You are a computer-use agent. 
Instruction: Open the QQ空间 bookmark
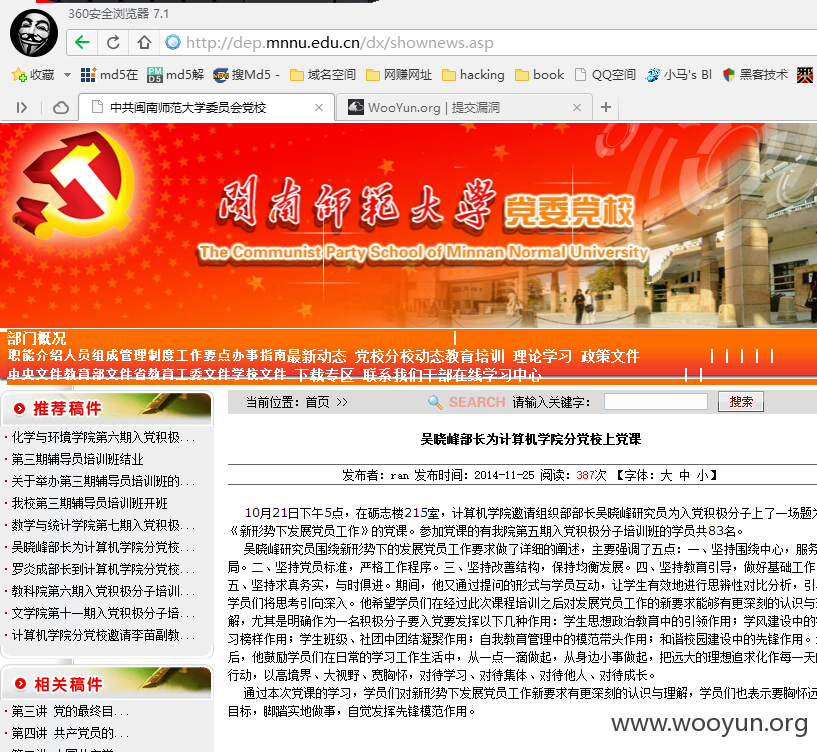[x=605, y=75]
